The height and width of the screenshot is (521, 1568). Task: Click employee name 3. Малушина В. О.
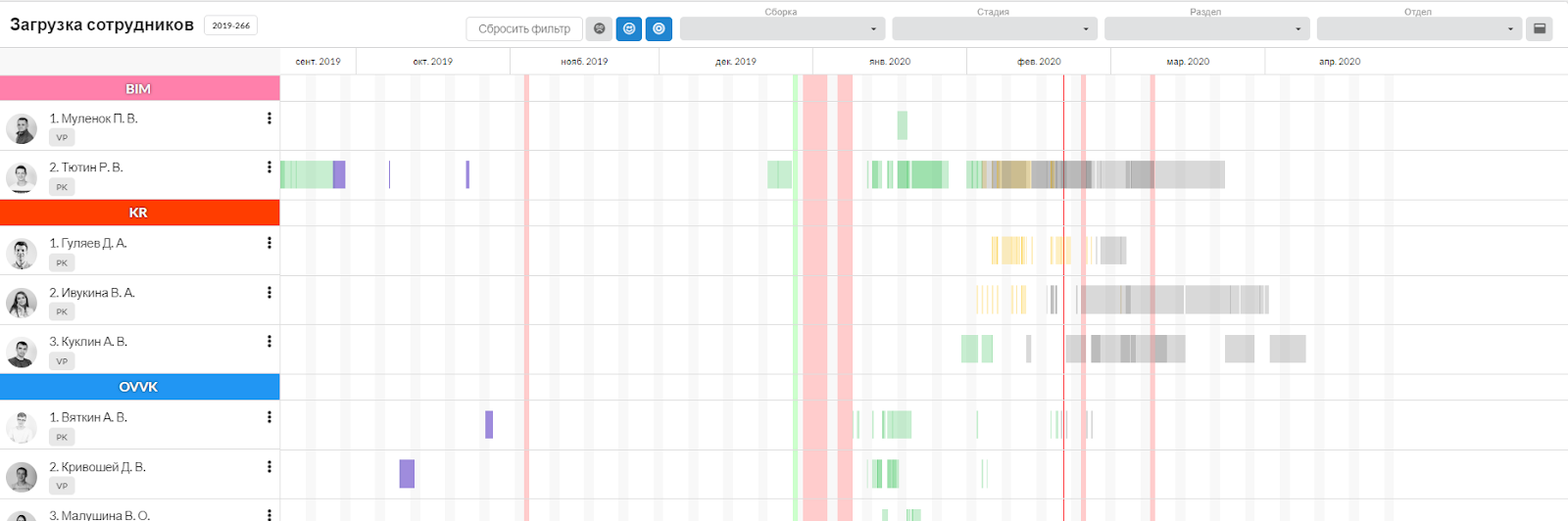click(100, 515)
